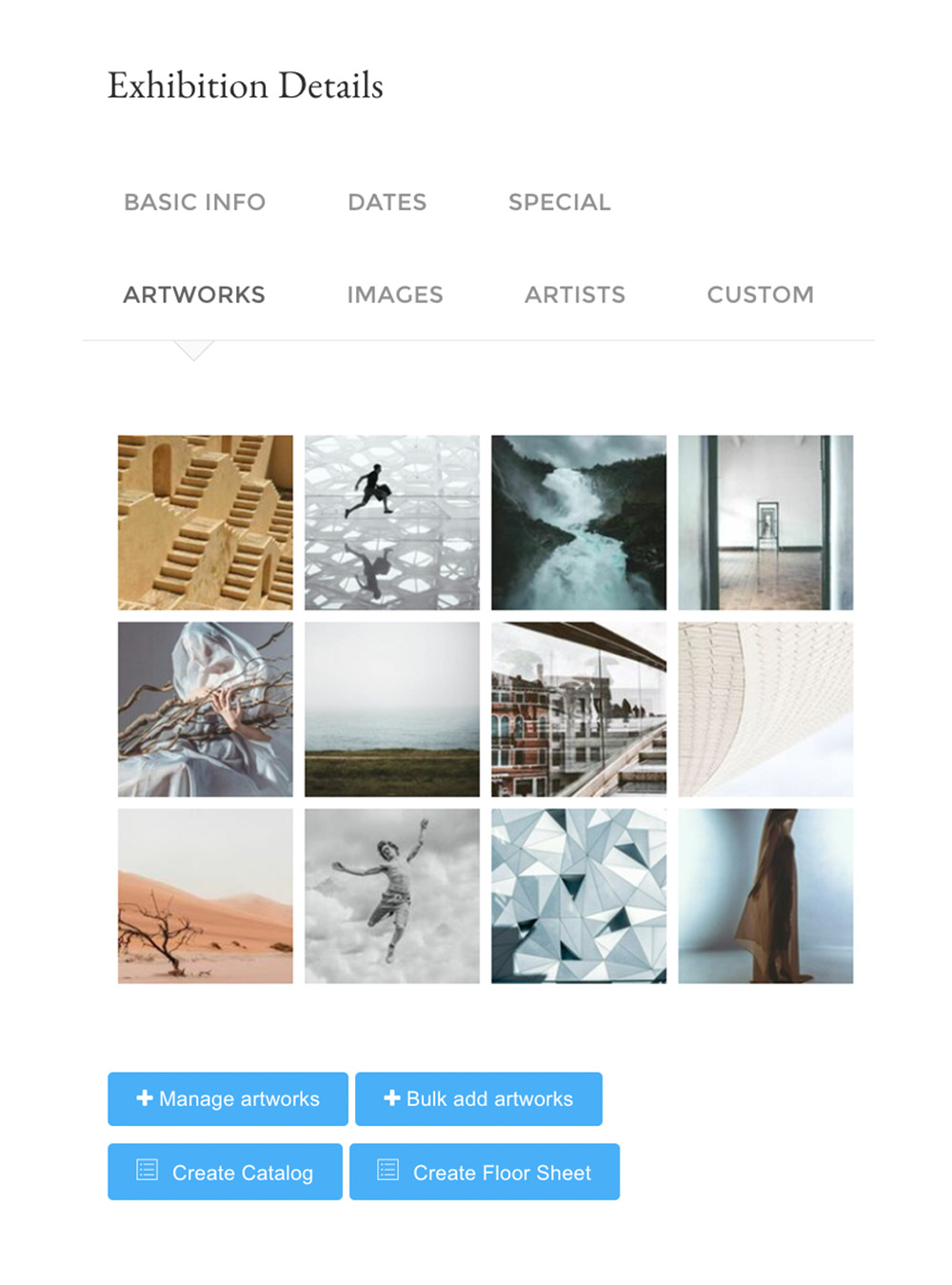952x1285 pixels.
Task: Open the Basic Info tab
Action: (194, 202)
